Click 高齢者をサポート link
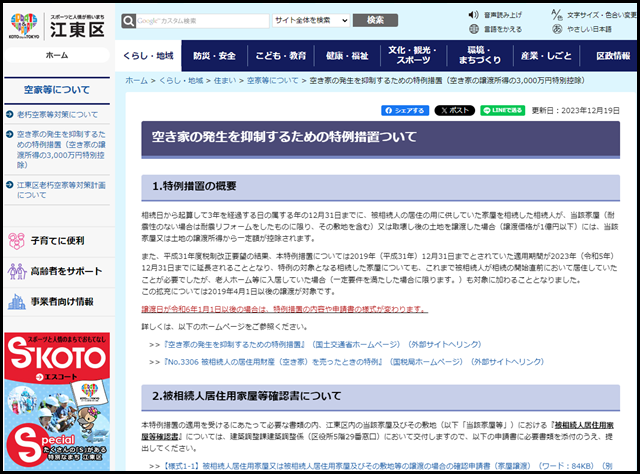 point(66,271)
